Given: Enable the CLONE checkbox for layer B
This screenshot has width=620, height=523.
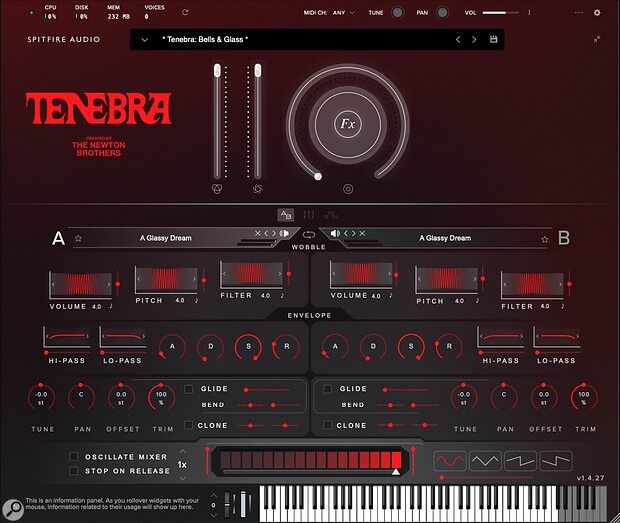Looking at the screenshot, I should tap(327, 425).
